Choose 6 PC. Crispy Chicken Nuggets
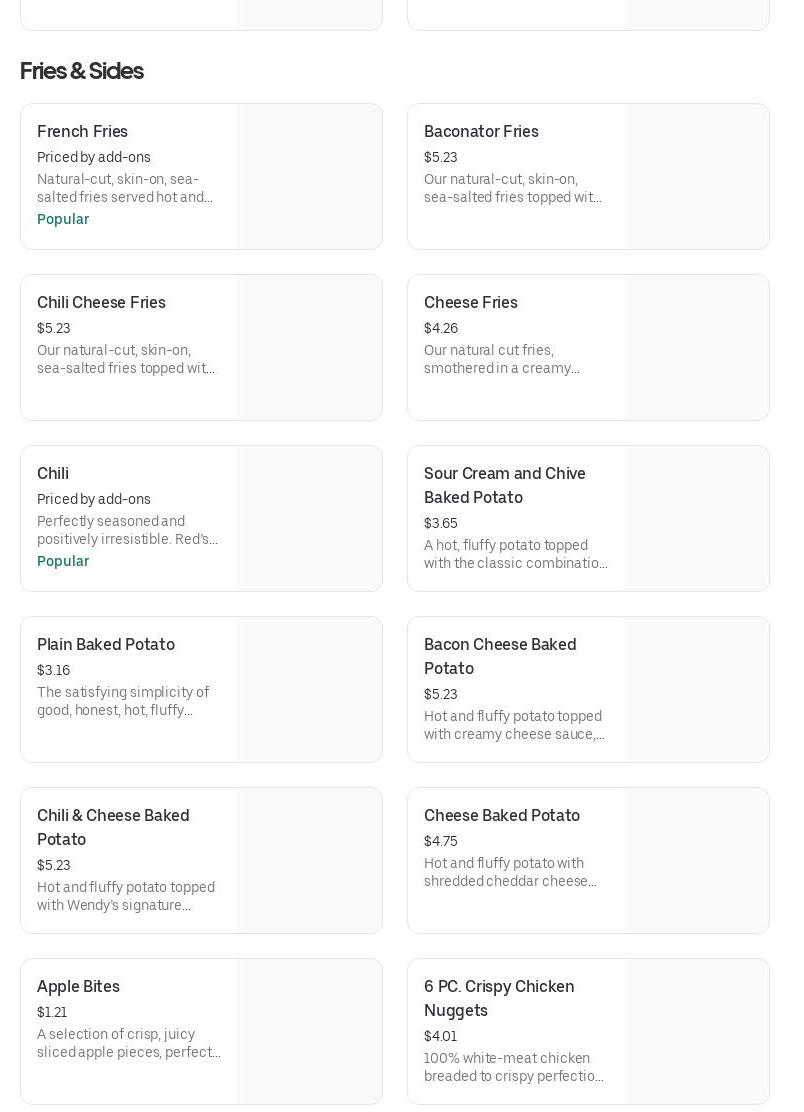The width and height of the screenshot is (804, 1112). (x=499, y=998)
